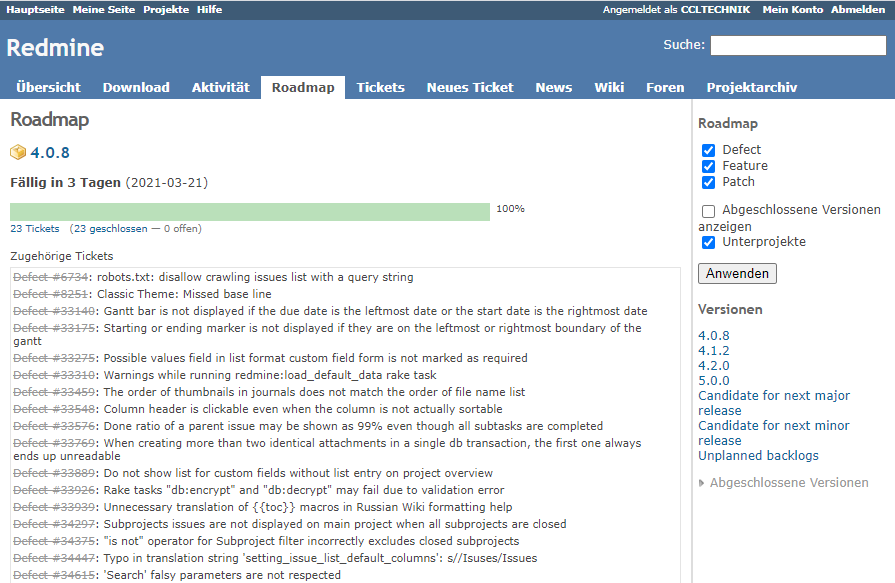Disable the Unterprojekte checkbox
Viewport: 895px width, 583px height.
click(709, 242)
